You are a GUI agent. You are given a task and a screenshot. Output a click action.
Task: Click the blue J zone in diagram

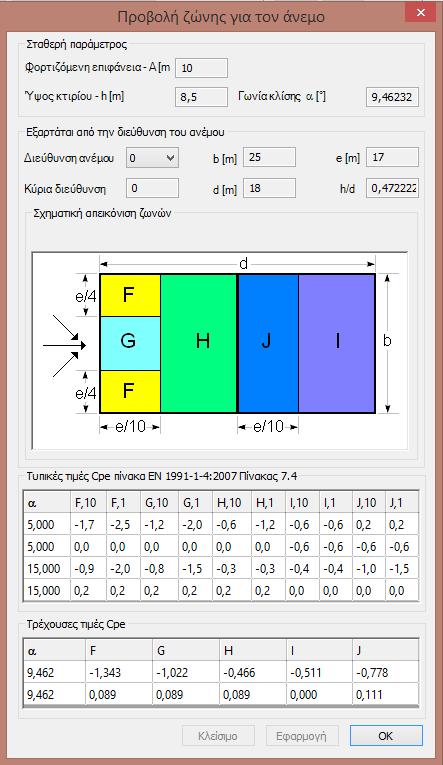pos(268,343)
